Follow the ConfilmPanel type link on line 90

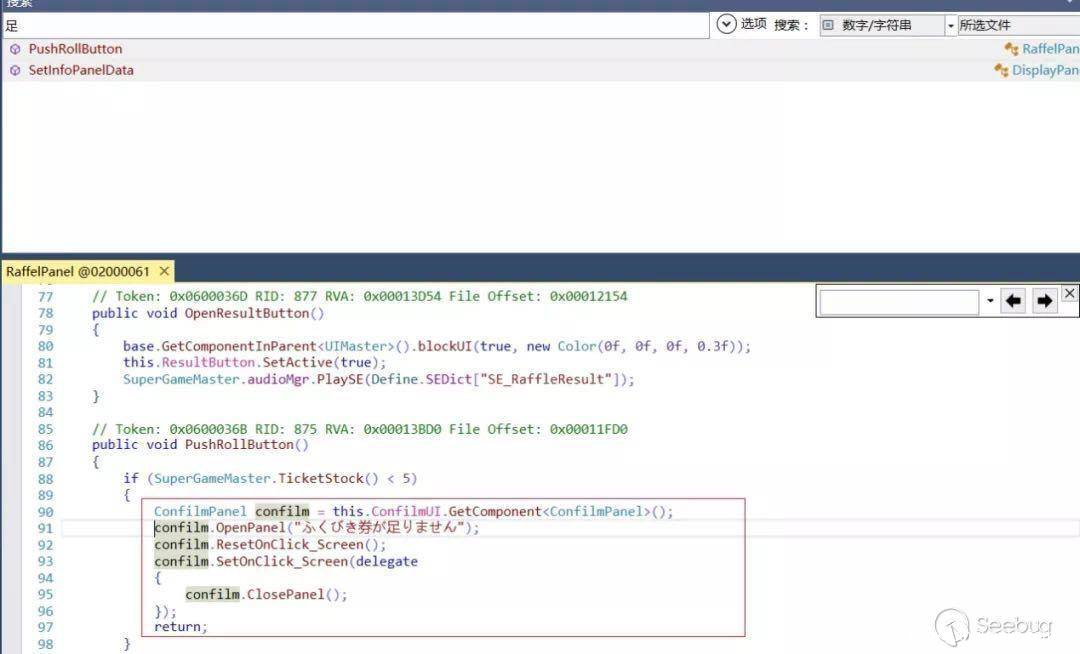200,511
